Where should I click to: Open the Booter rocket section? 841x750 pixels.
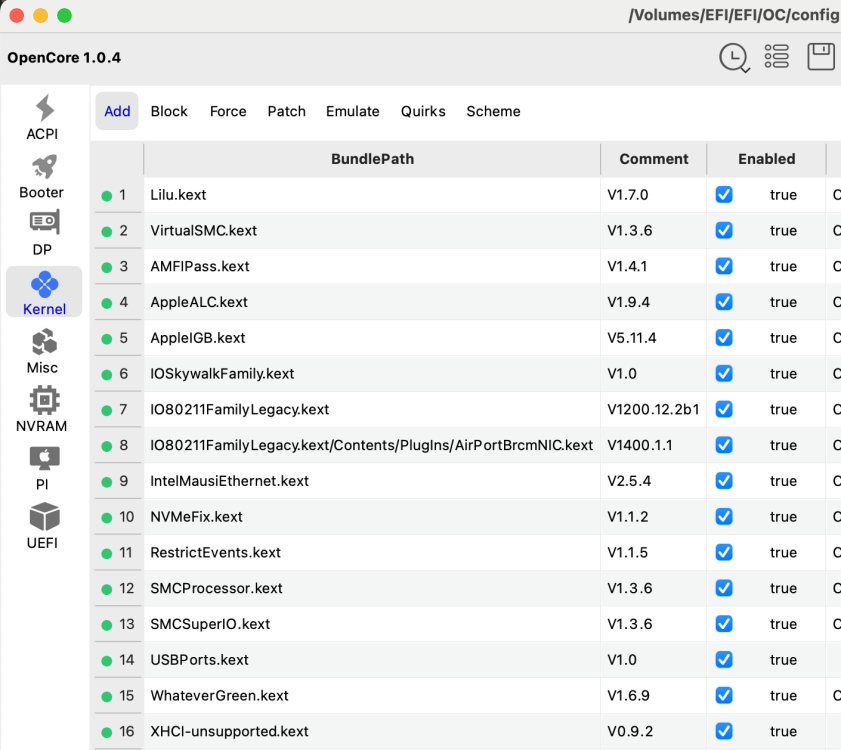click(x=43, y=177)
